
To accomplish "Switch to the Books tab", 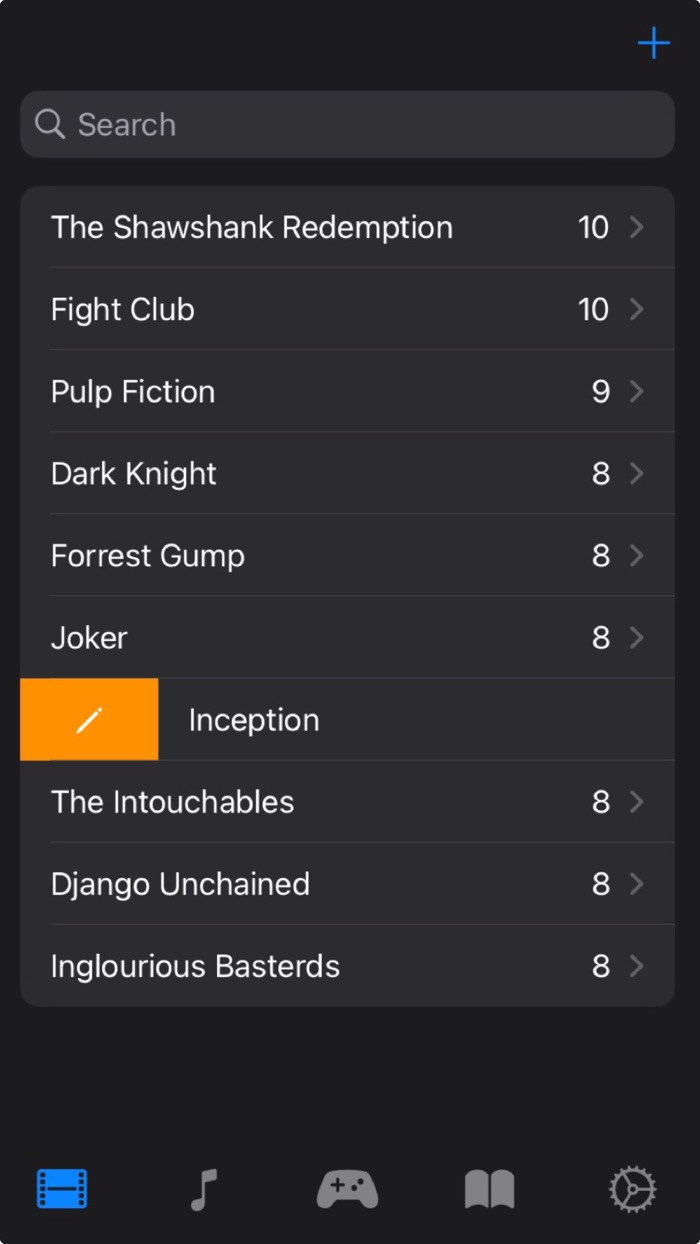I will point(490,1189).
